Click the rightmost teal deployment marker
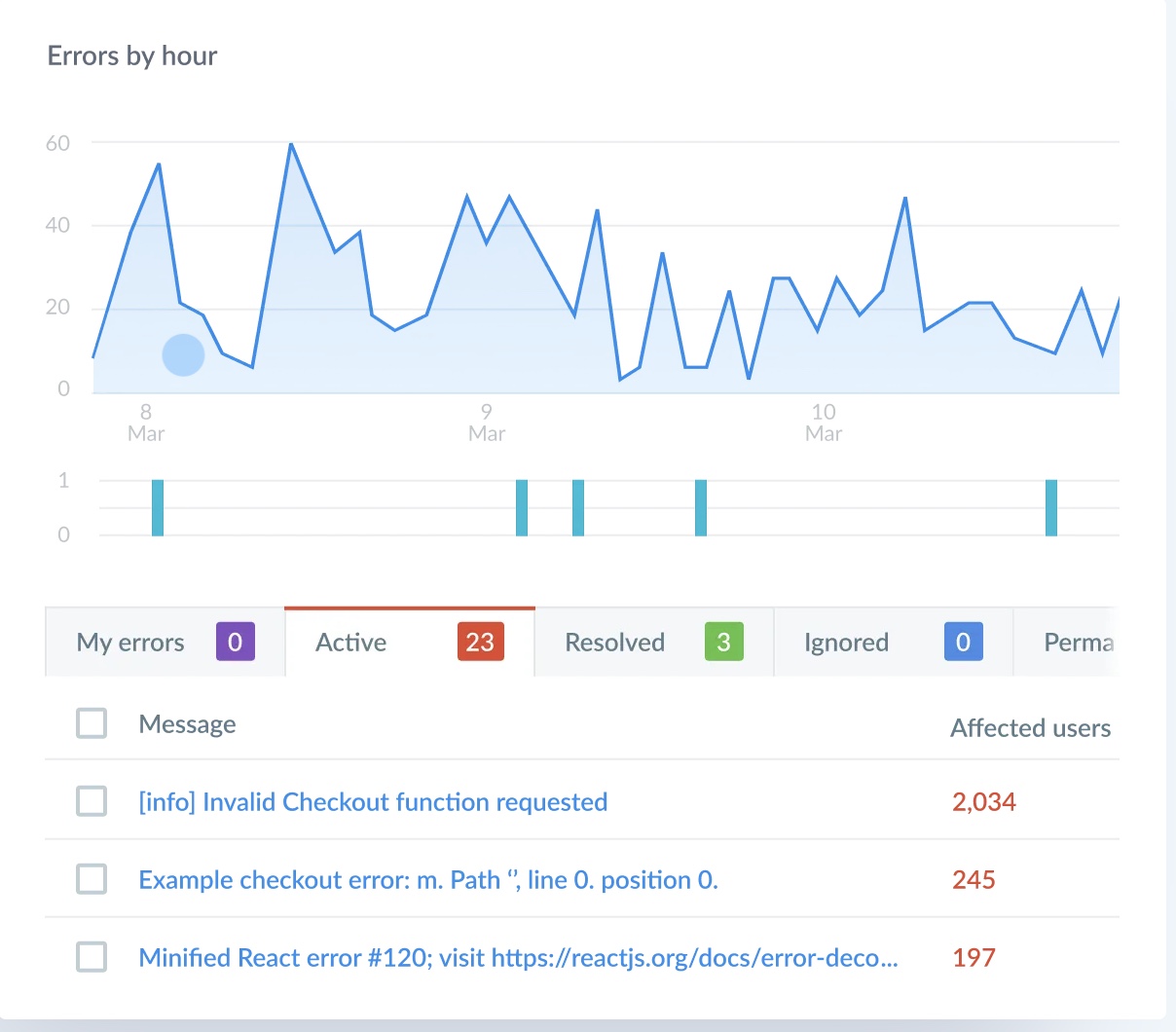 pyautogui.click(x=1050, y=506)
